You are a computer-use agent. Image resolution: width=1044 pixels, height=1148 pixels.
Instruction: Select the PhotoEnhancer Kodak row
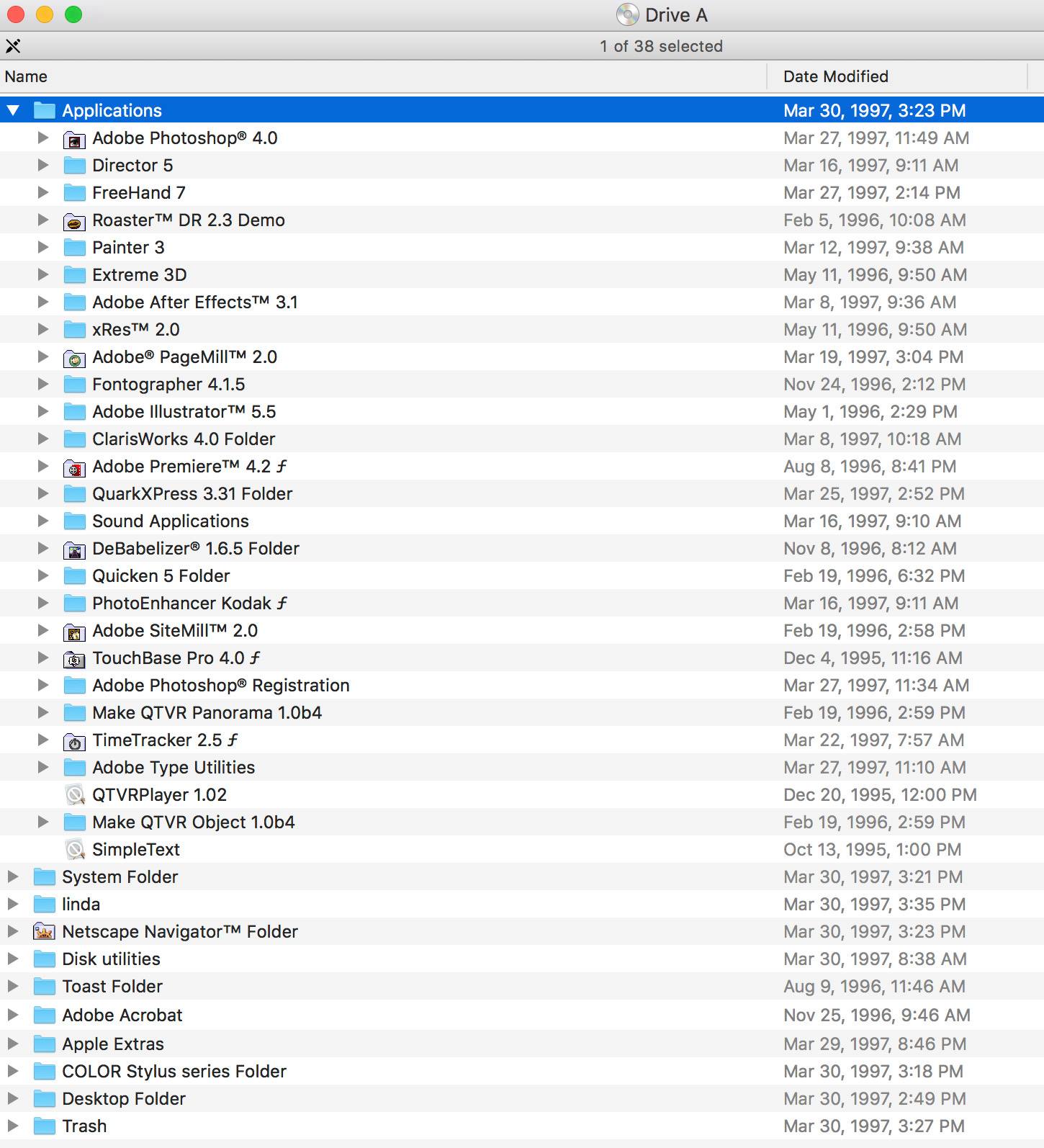(522, 604)
